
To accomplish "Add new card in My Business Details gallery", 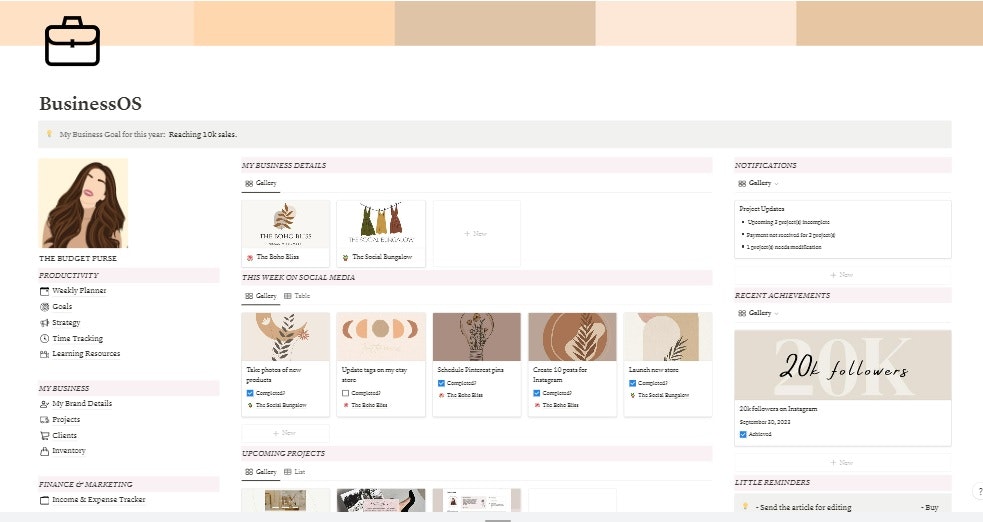I will [476, 234].
